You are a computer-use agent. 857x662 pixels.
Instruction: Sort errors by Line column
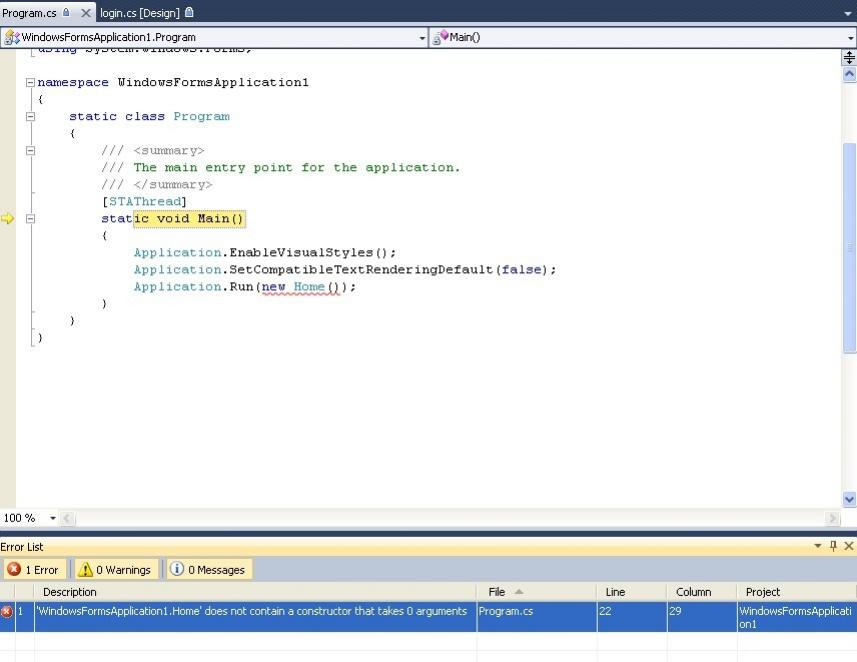[x=631, y=592]
